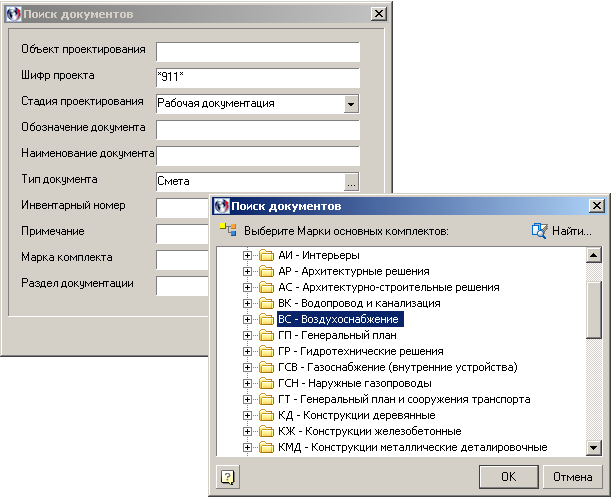Select ГР - Гидротехнические решения item

pos(360,351)
